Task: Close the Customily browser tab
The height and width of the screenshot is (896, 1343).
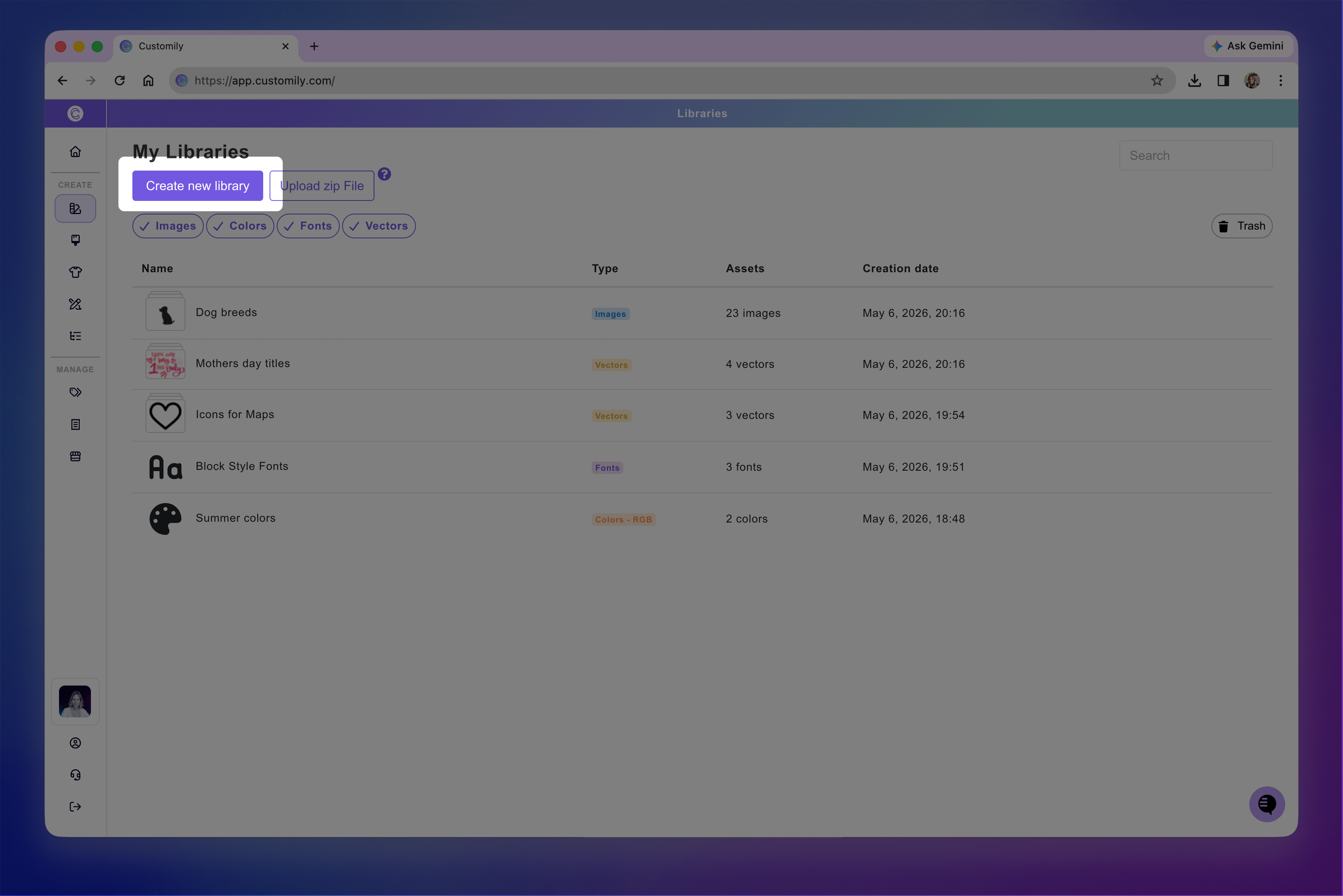Action: pos(285,46)
